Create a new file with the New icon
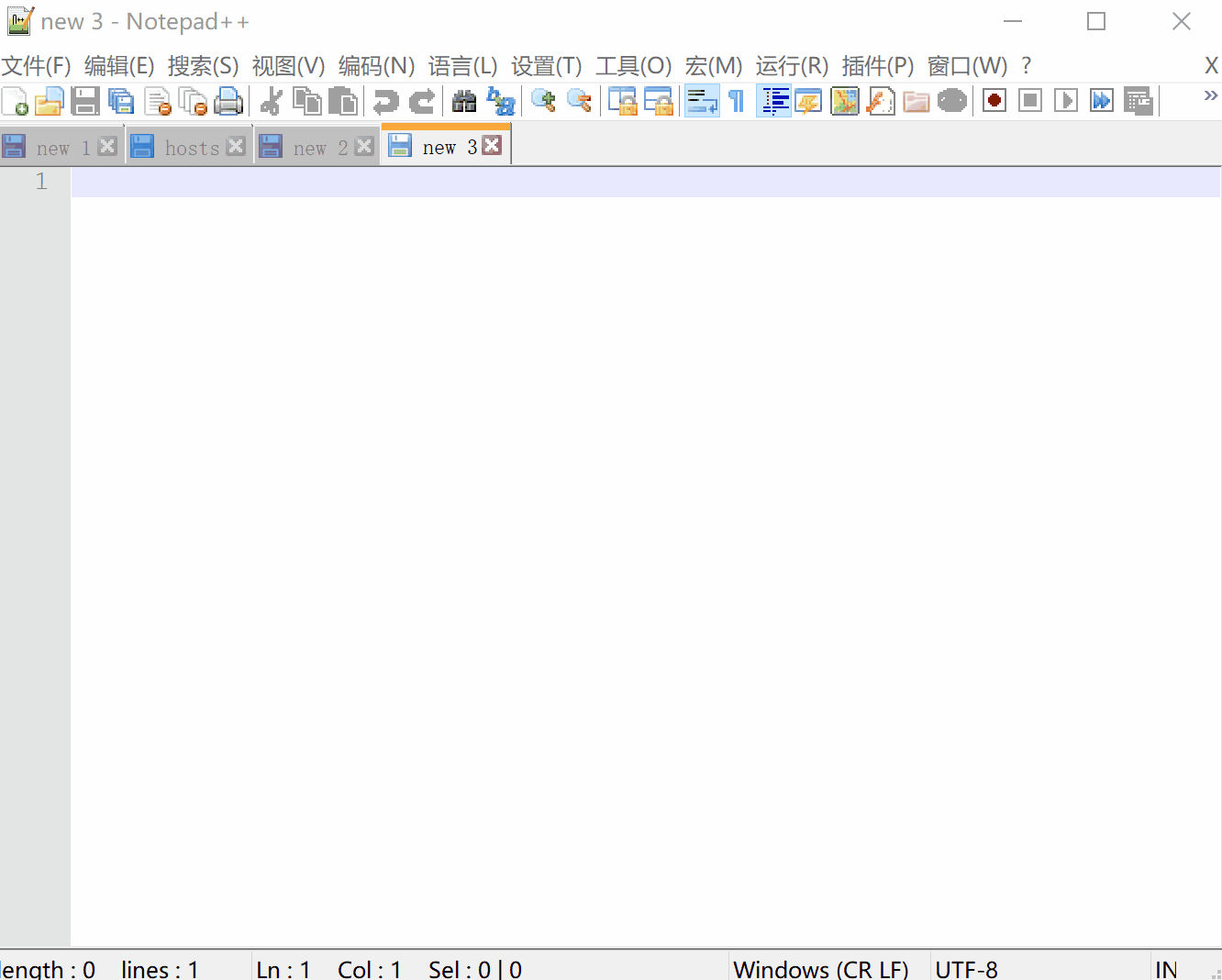 point(15,101)
